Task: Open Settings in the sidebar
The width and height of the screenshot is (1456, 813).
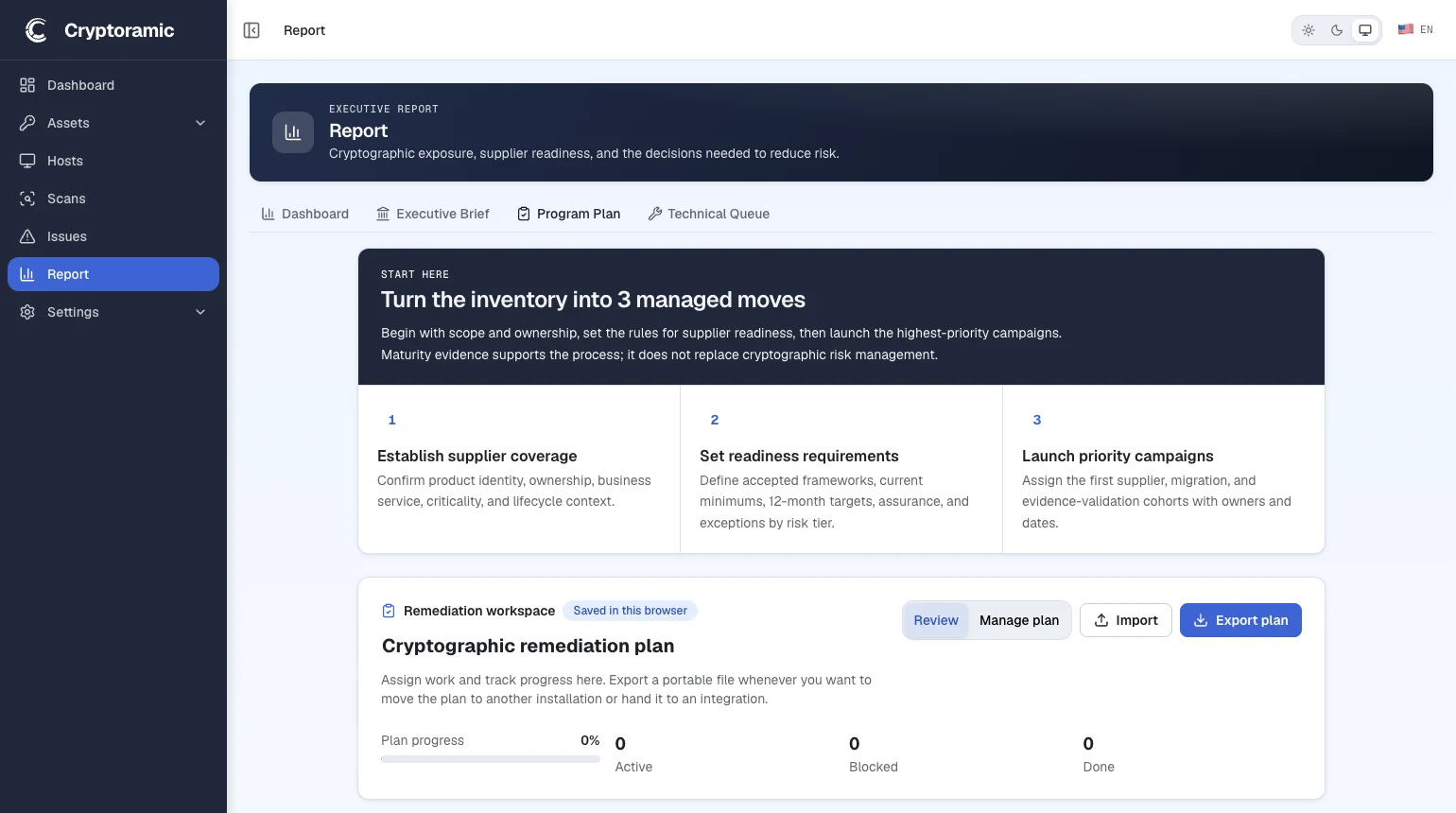Action: (x=113, y=312)
